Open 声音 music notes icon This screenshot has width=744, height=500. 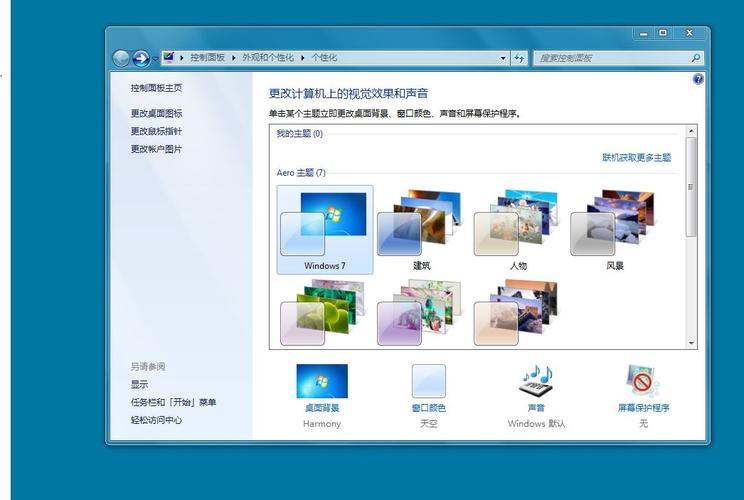click(x=537, y=381)
